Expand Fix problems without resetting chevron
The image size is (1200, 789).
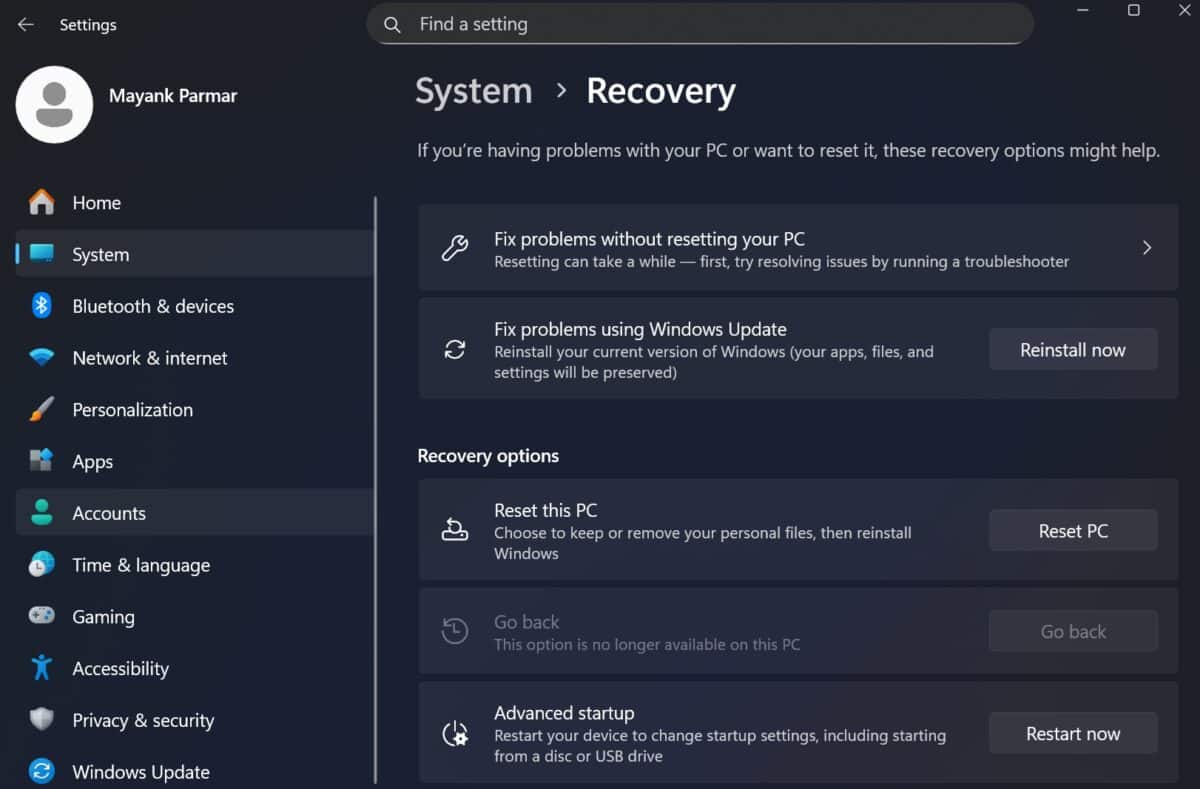point(1147,248)
